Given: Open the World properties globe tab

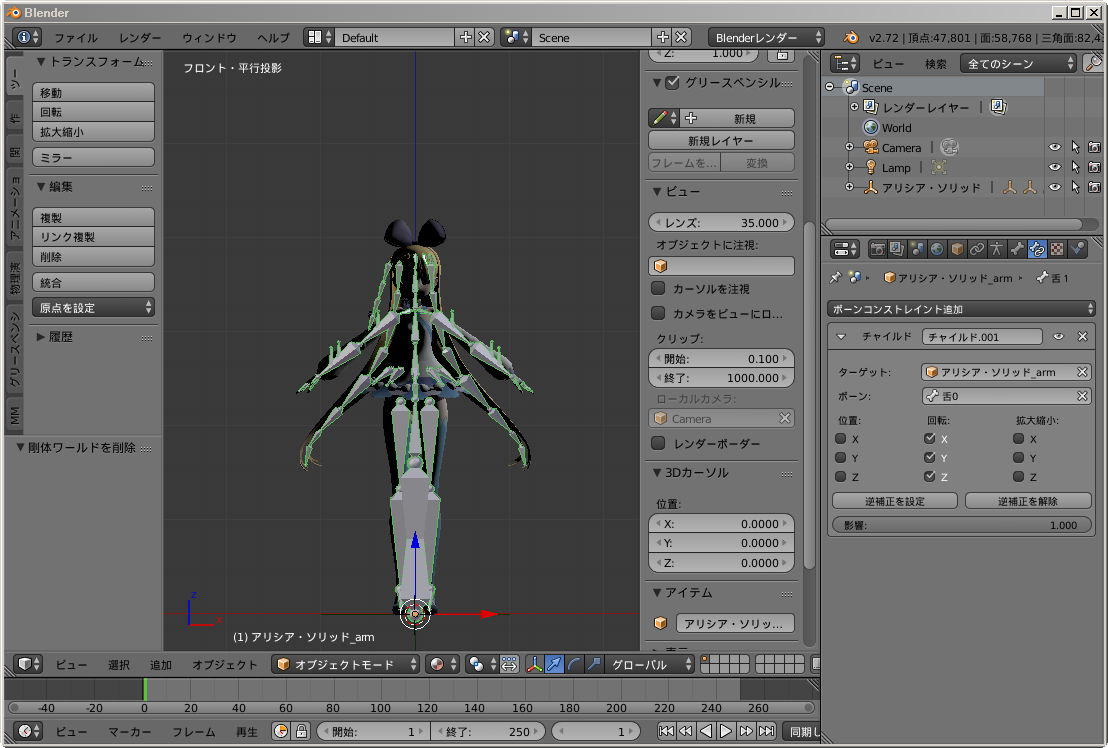Looking at the screenshot, I should [936, 249].
